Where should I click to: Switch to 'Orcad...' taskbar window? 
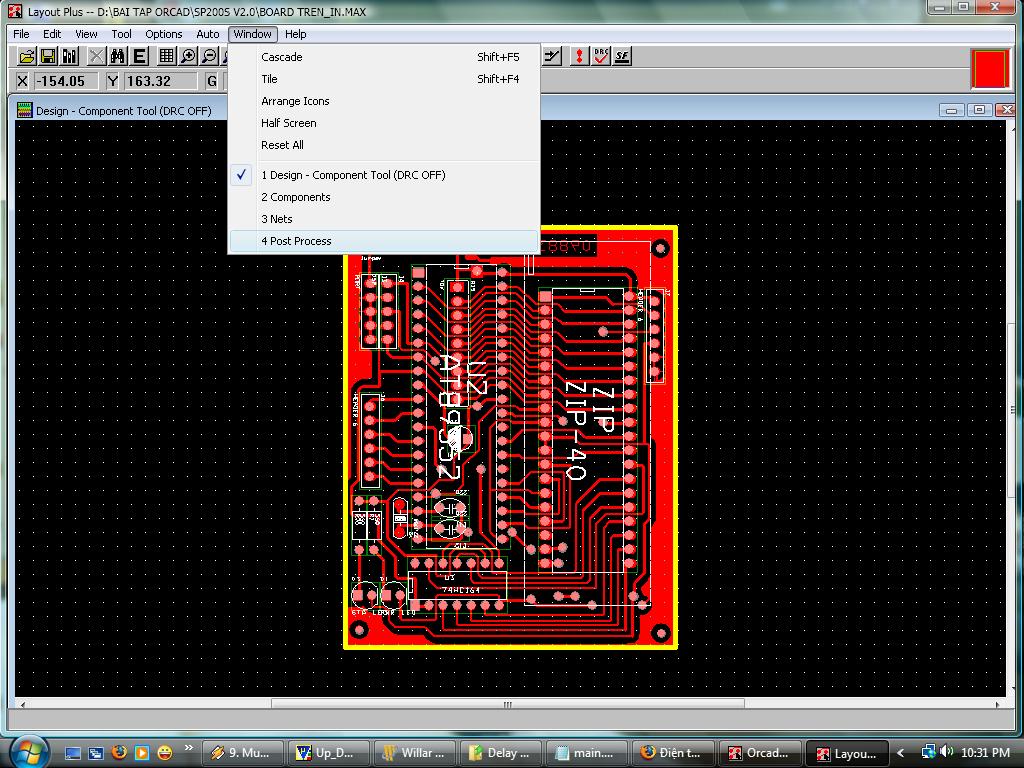coord(759,753)
